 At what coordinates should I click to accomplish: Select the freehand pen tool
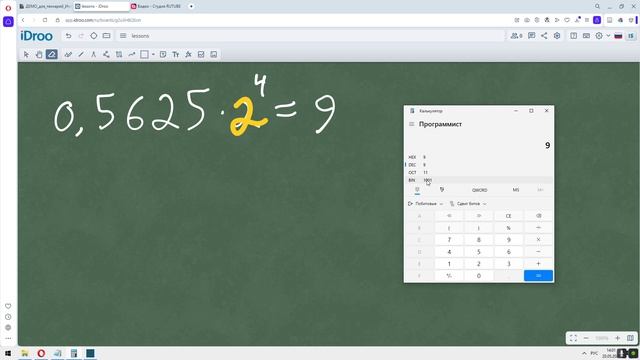(68, 54)
